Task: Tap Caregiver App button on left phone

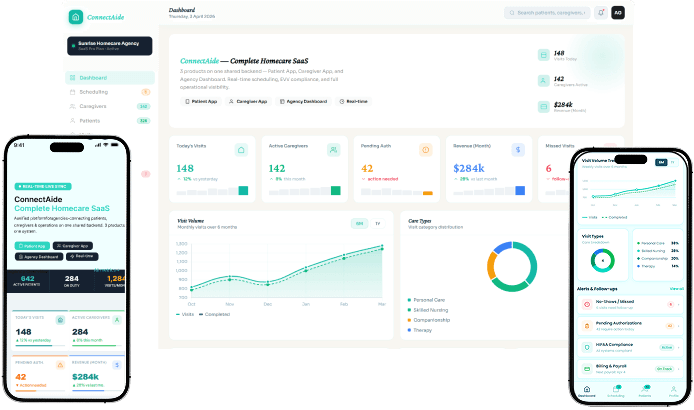Action: tap(73, 246)
